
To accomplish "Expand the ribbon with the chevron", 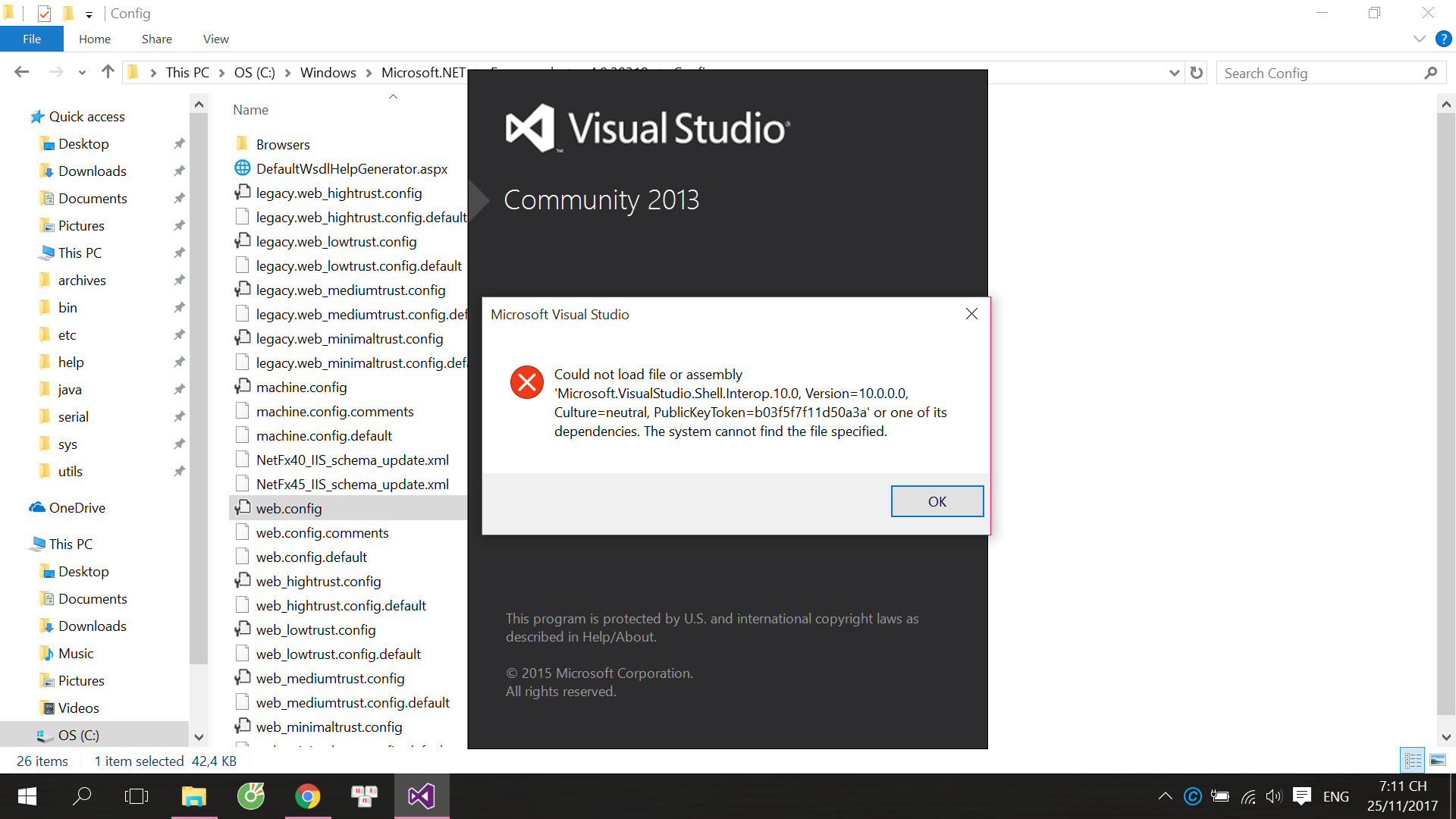I will click(1420, 39).
